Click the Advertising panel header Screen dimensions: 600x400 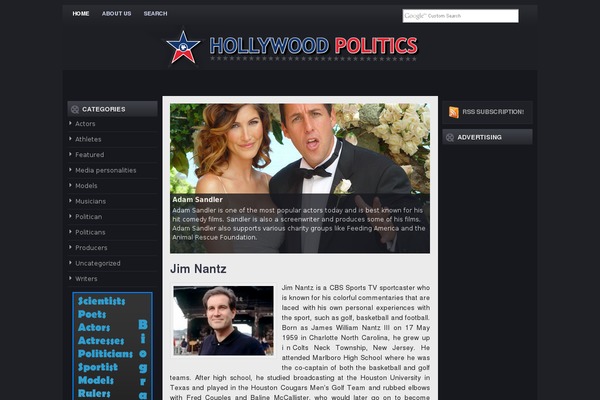click(487, 137)
